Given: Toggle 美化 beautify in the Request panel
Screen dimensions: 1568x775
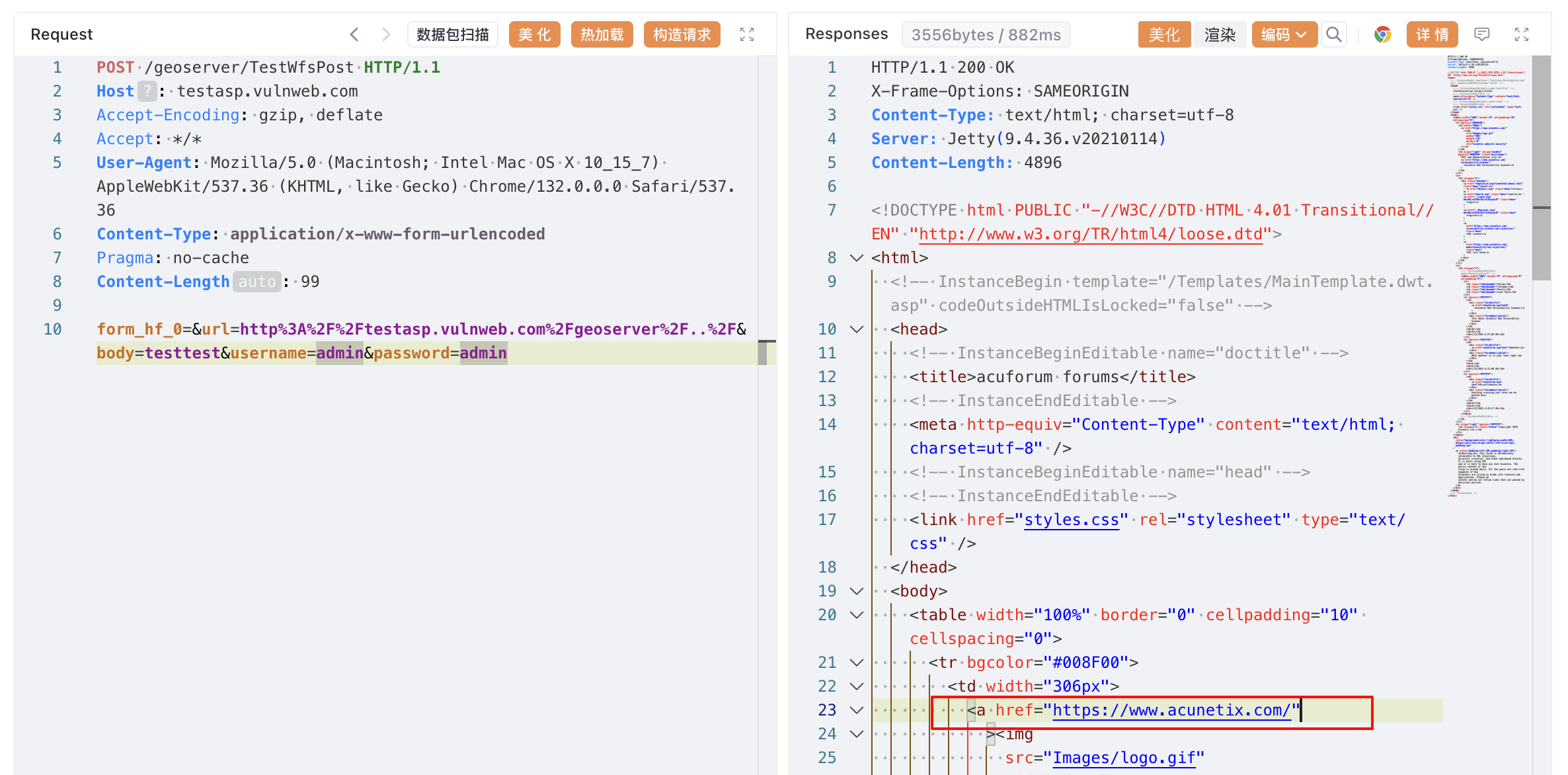Looking at the screenshot, I should pos(534,34).
